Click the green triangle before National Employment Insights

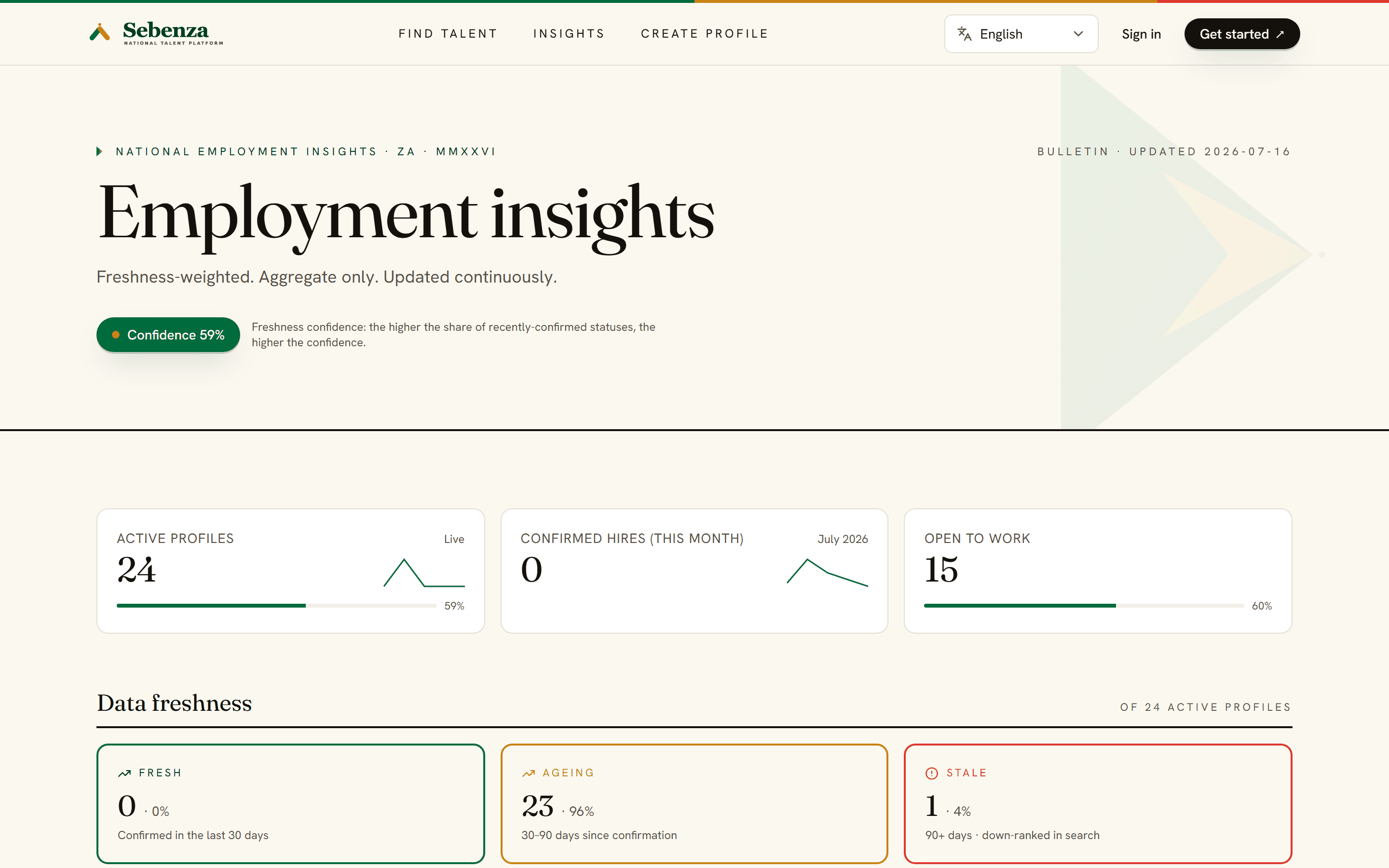pyautogui.click(x=99, y=151)
